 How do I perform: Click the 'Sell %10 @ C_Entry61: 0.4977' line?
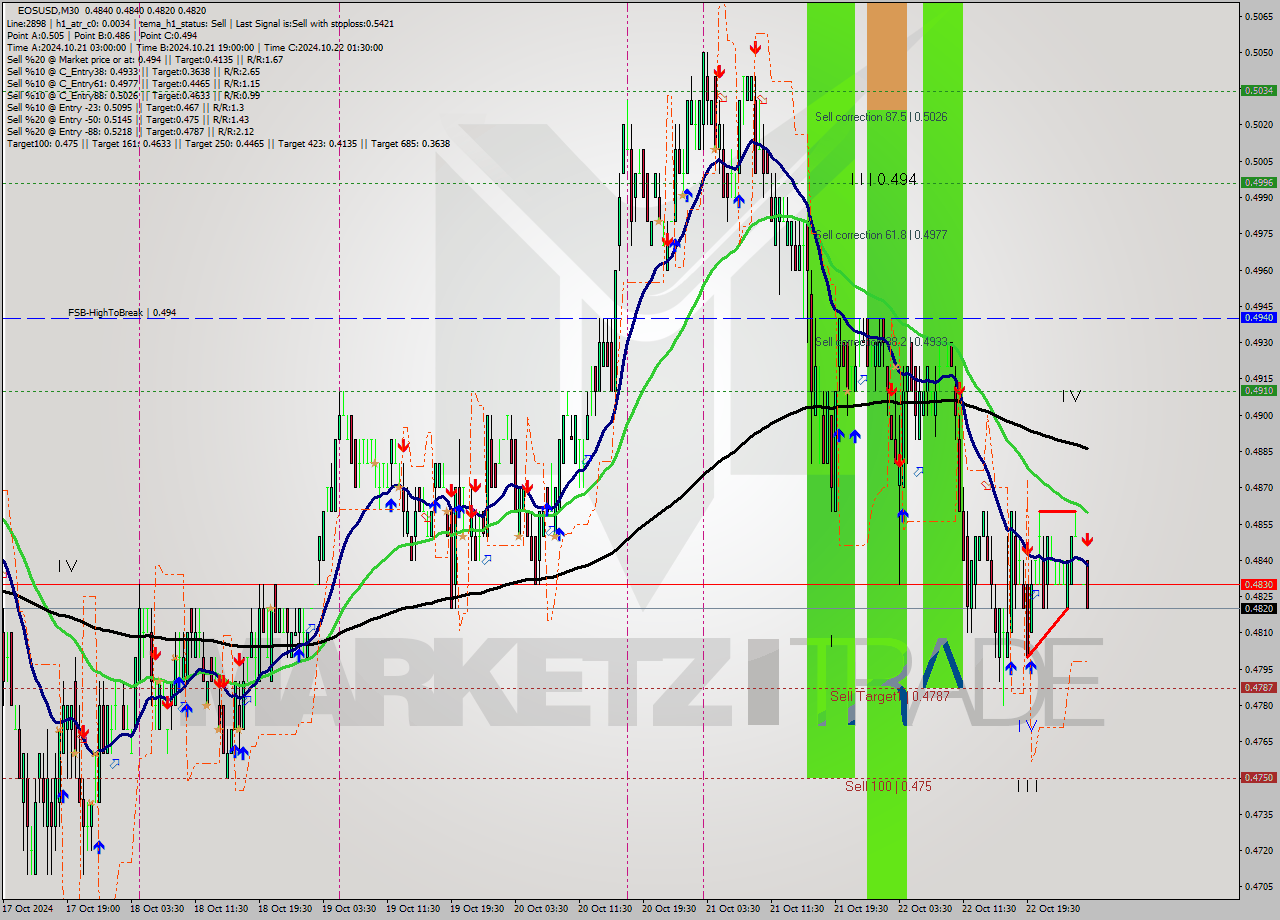tap(133, 83)
